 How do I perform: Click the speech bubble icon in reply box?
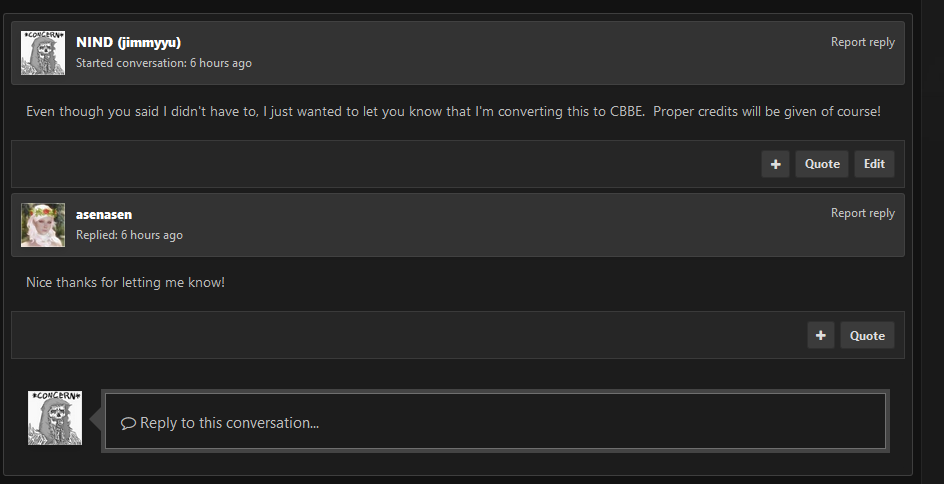point(128,423)
